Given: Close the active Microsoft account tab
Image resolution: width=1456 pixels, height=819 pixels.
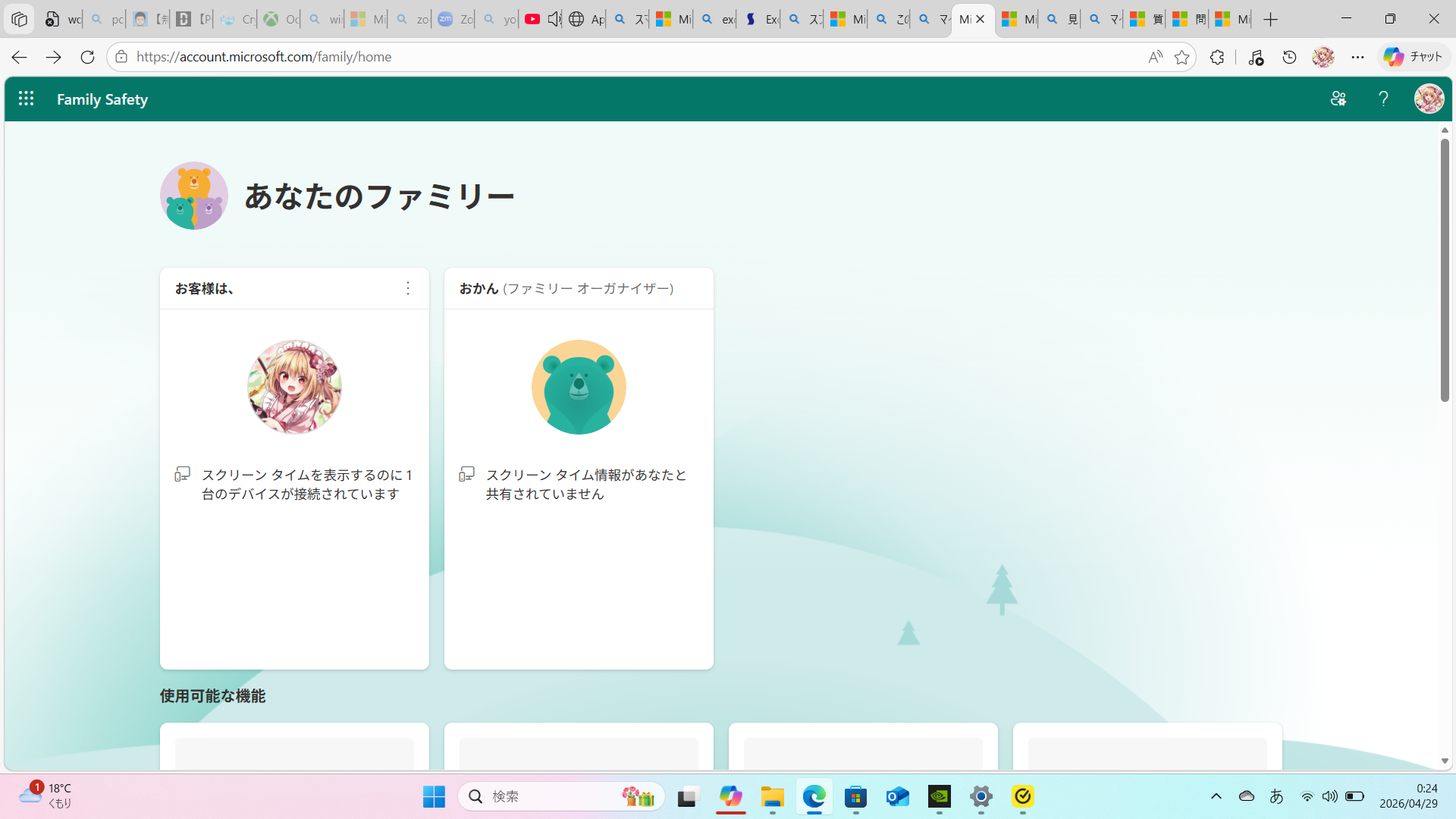Looking at the screenshot, I should (980, 20).
